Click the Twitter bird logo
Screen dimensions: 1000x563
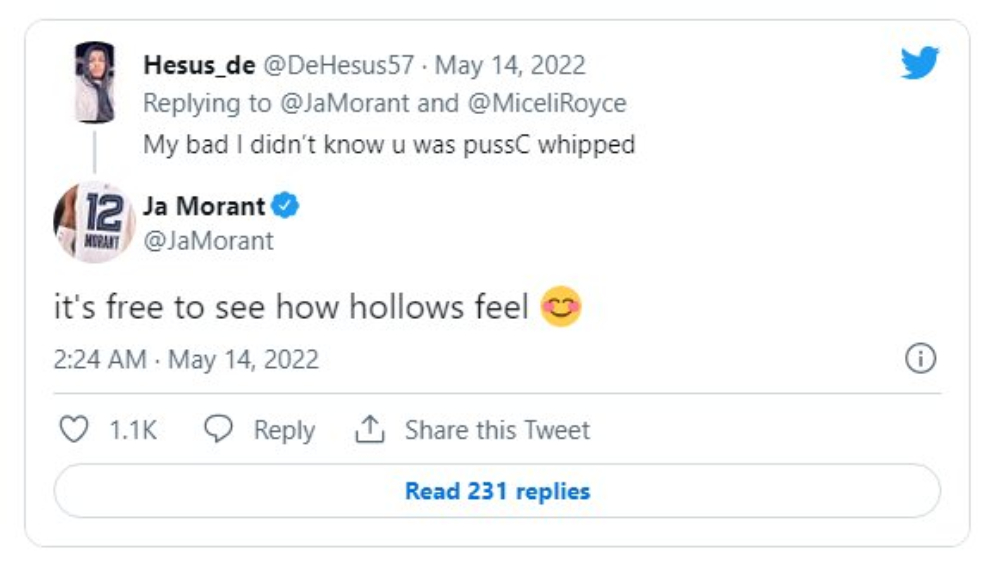coord(920,64)
